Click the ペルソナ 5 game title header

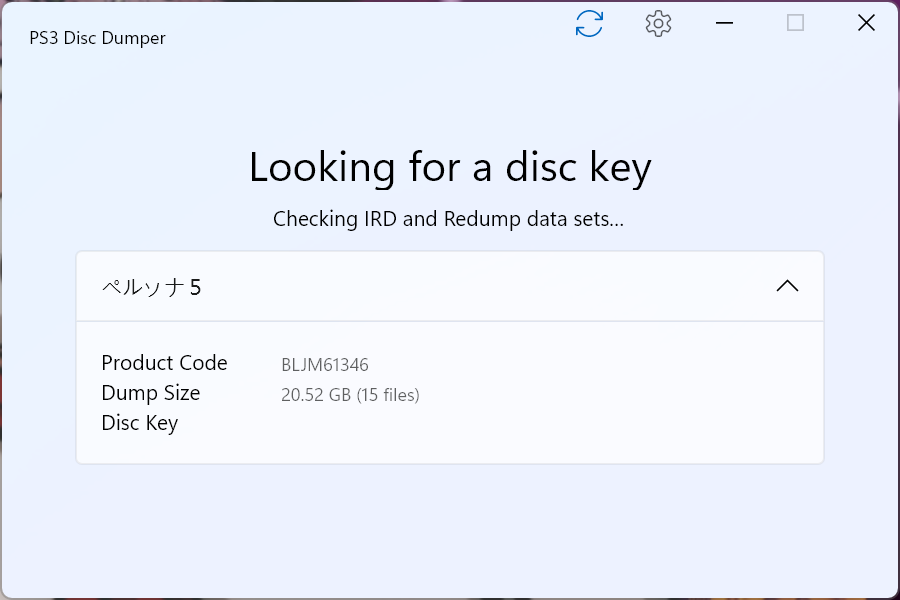pyautogui.click(x=152, y=287)
